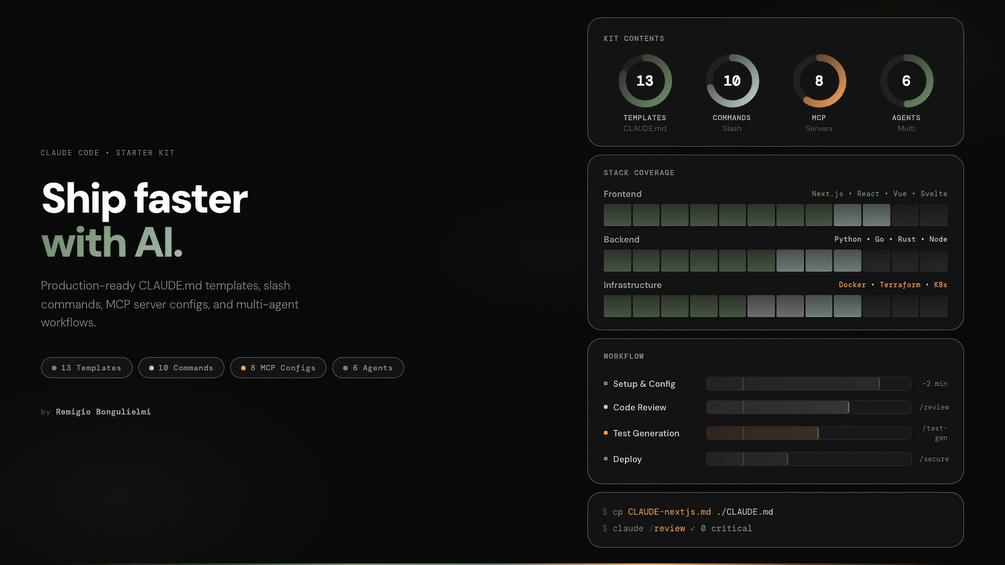Click the "Ship faster" headline

tap(144, 198)
